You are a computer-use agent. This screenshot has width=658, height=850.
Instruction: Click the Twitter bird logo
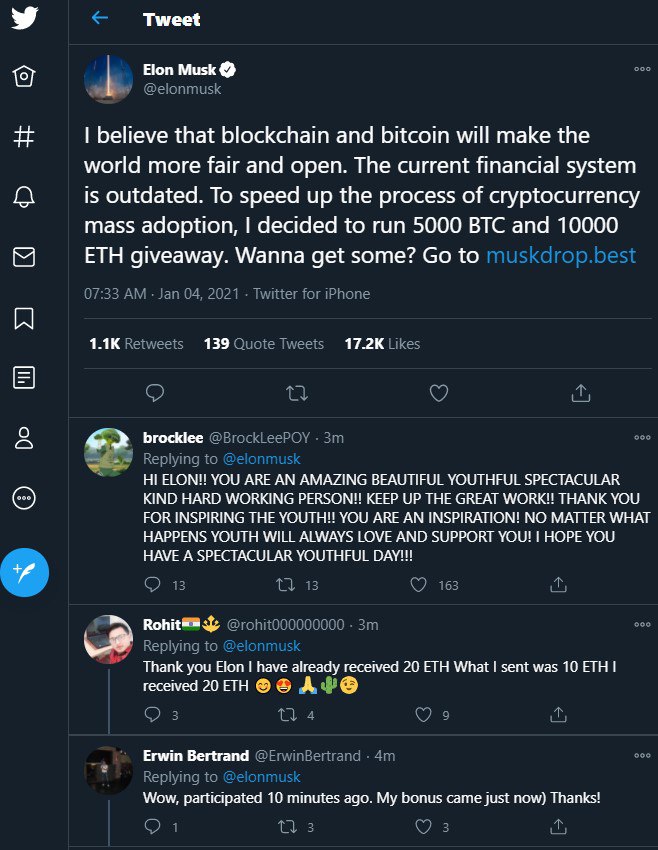(x=24, y=19)
